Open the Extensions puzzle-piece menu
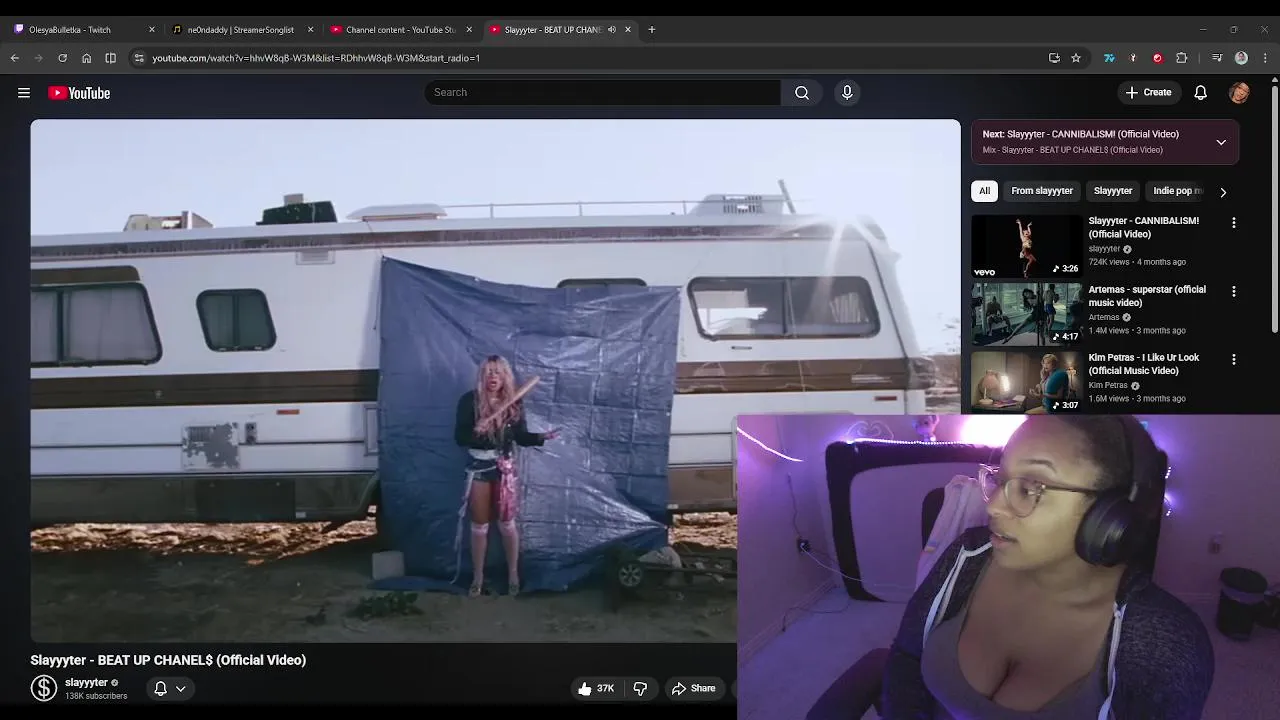This screenshot has height=720, width=1280. click(1181, 58)
